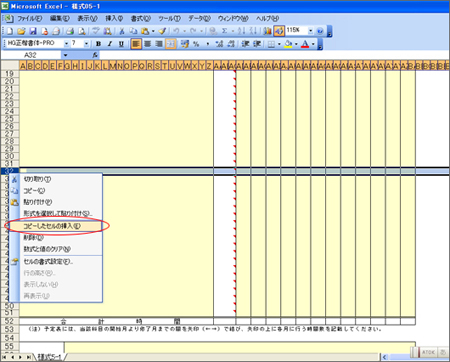The image size is (450, 362).
Task: Open the ファイル menu
Action: [x=29, y=18]
